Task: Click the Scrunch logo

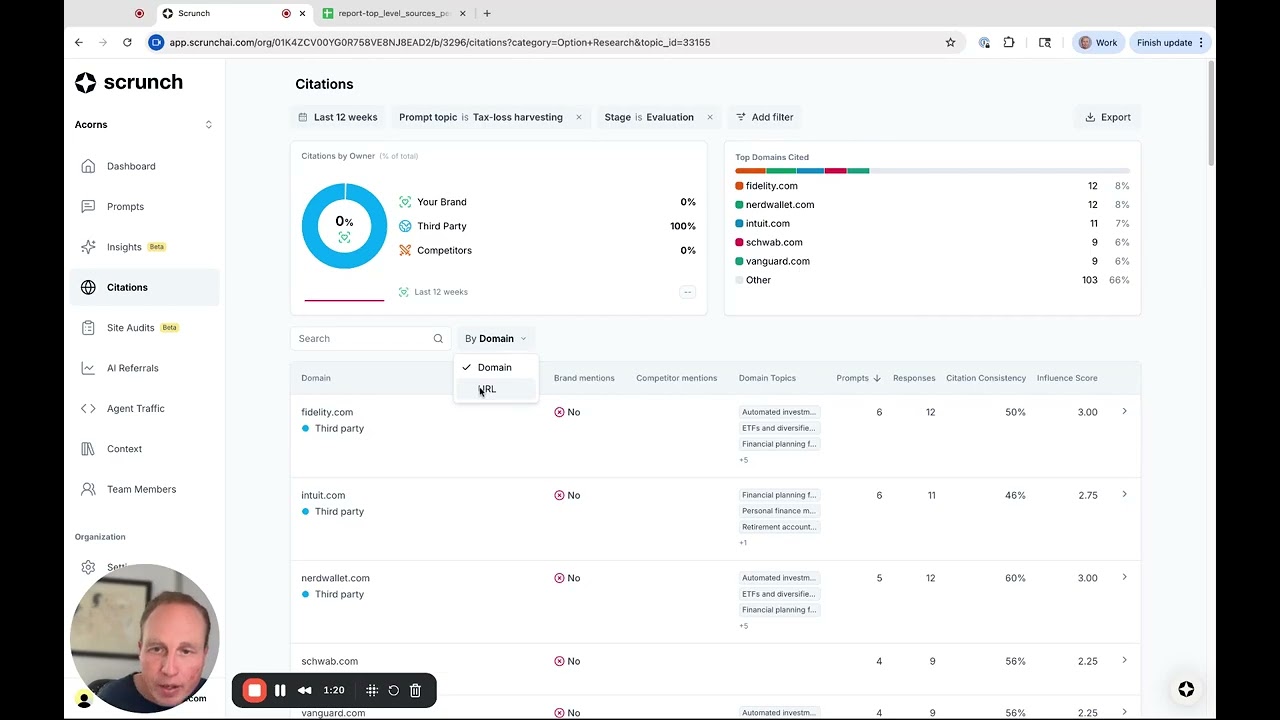Action: [129, 82]
